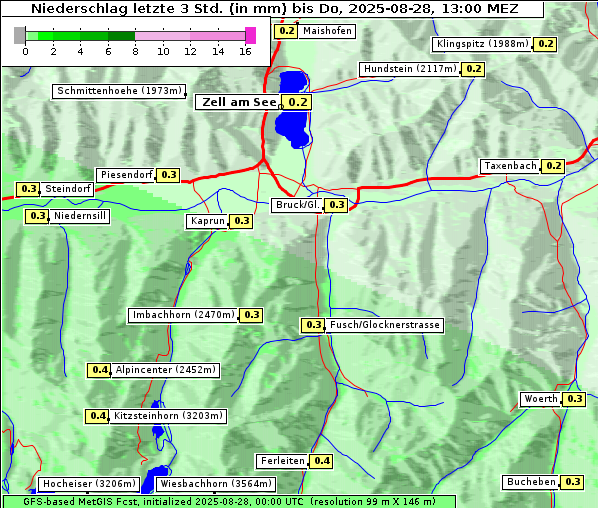Select the Schmittenhoehe (1973m) label
This screenshot has width=598, height=508.
[119, 91]
